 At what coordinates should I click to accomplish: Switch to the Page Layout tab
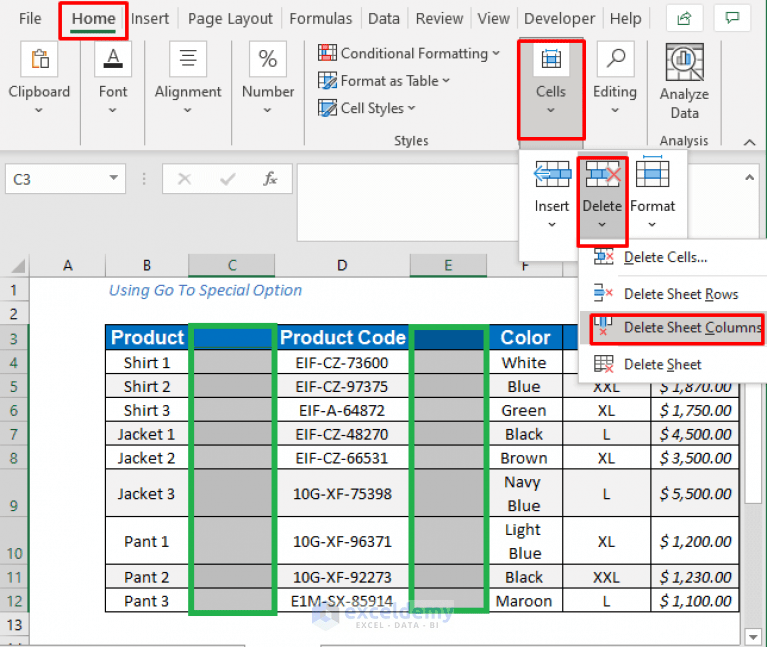coord(230,19)
